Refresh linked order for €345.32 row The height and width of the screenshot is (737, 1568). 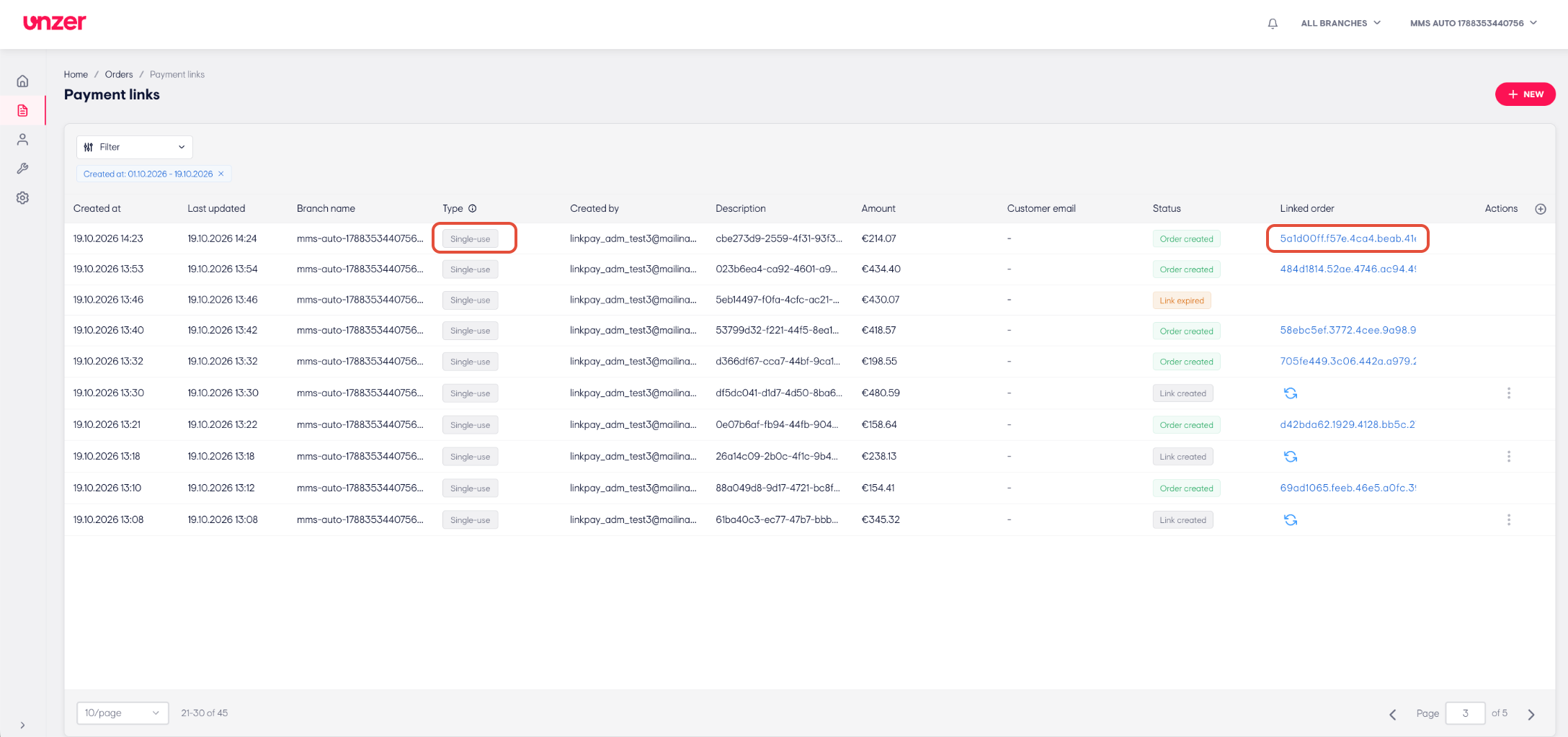[x=1291, y=519]
